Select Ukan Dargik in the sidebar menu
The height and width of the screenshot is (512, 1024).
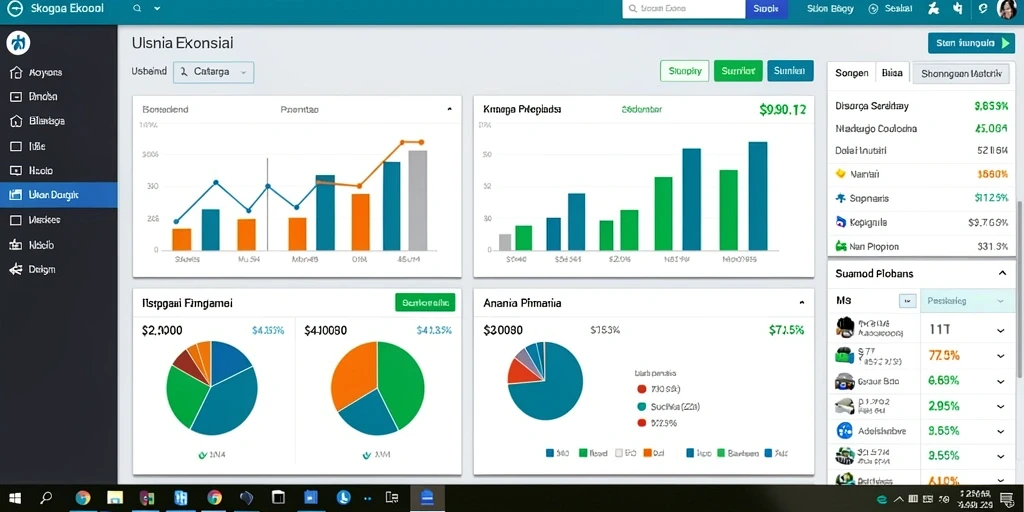59,195
